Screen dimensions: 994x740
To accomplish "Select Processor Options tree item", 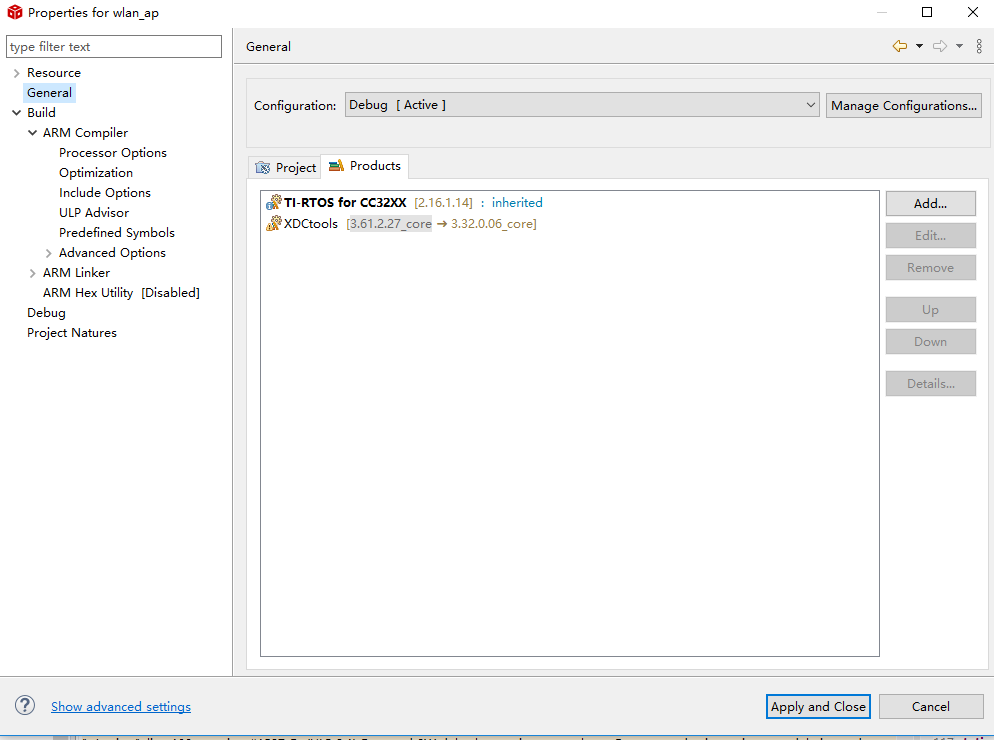I will 113,153.
